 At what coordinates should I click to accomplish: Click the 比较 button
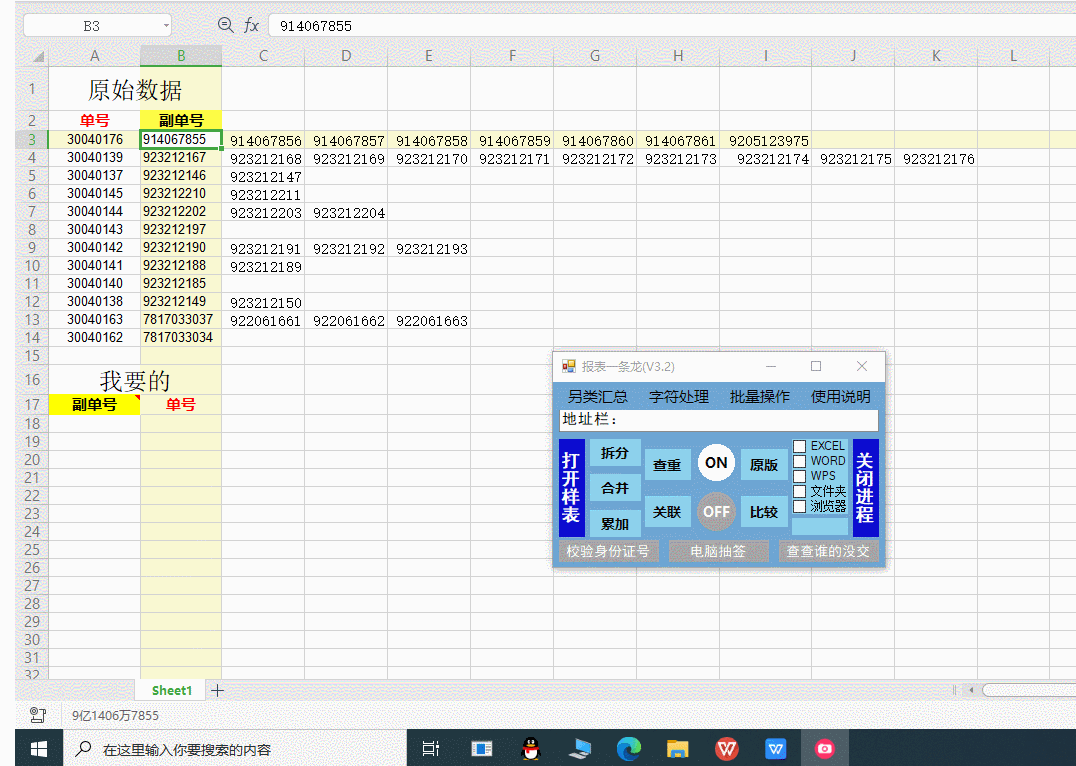click(764, 512)
